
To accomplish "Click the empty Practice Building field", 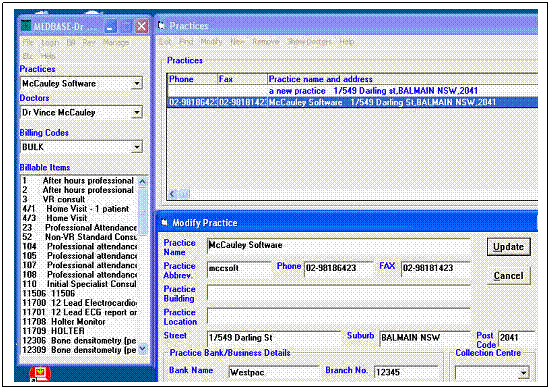I will click(339, 292).
